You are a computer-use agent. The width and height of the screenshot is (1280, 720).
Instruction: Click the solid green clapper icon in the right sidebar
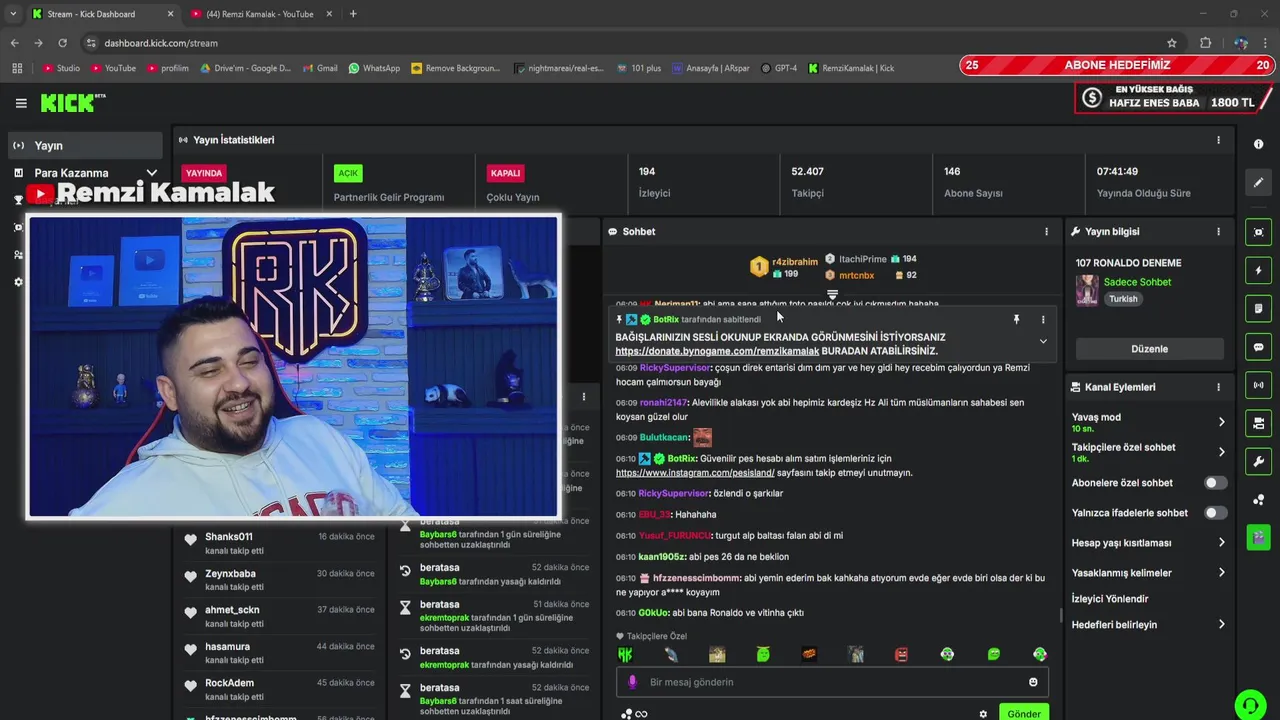[1258, 537]
